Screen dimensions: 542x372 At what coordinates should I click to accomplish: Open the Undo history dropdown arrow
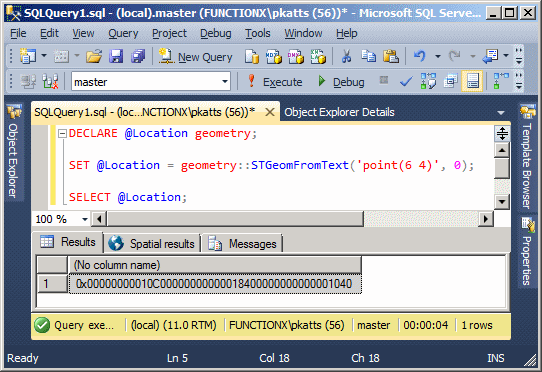pyautogui.click(x=438, y=56)
